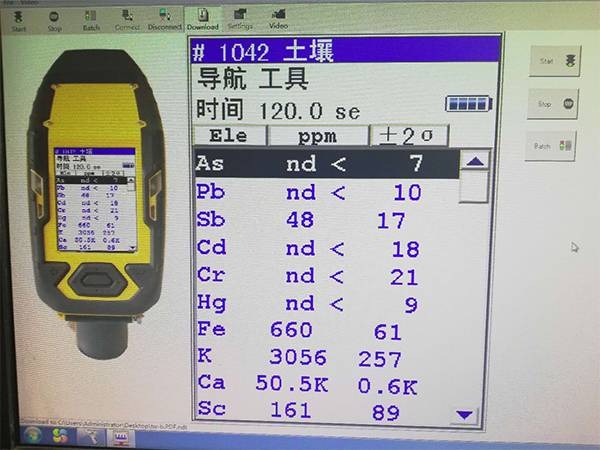Click the analyzer application taskbar icon
The height and width of the screenshot is (450, 600).
(x=121, y=437)
